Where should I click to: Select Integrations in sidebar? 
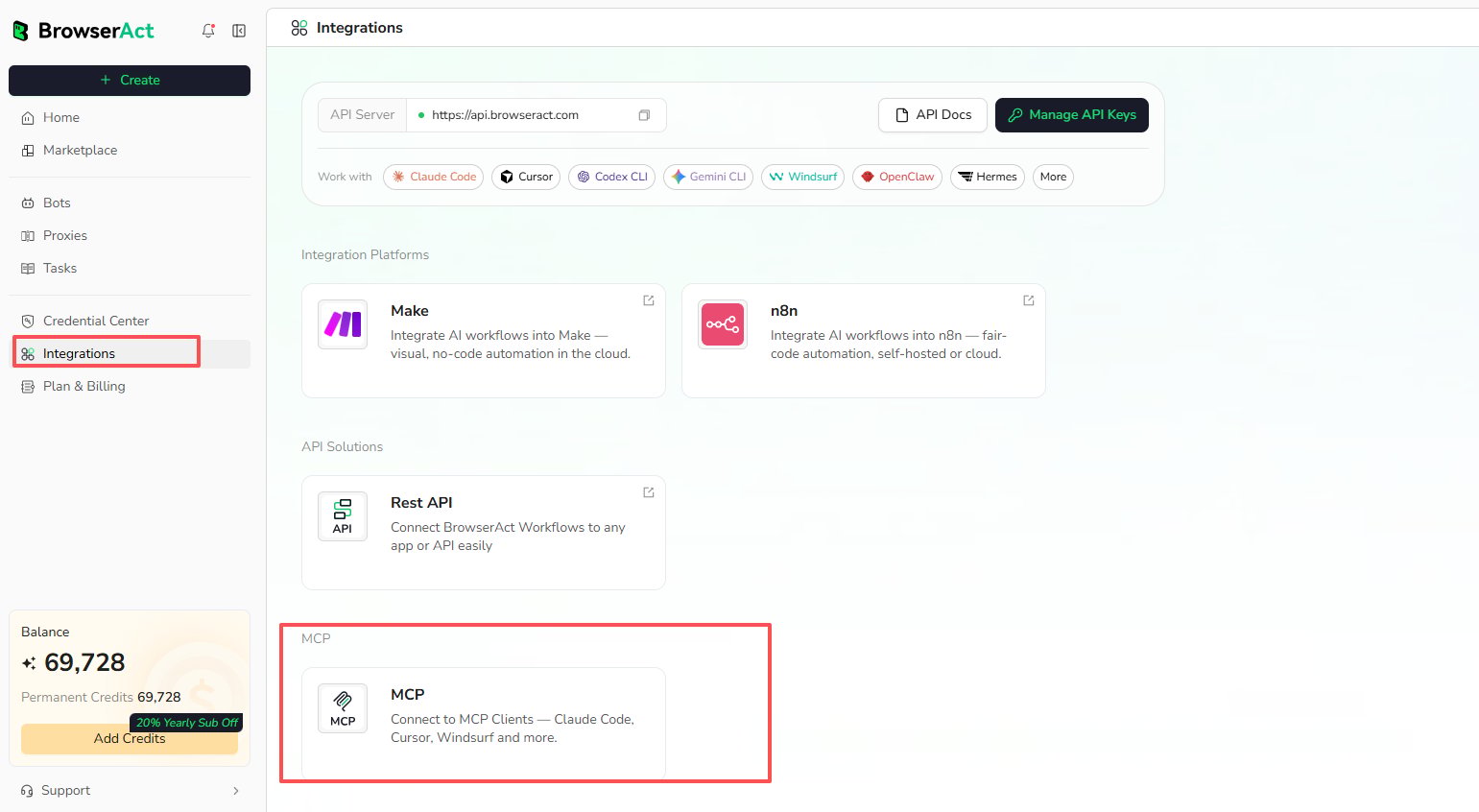(130, 353)
